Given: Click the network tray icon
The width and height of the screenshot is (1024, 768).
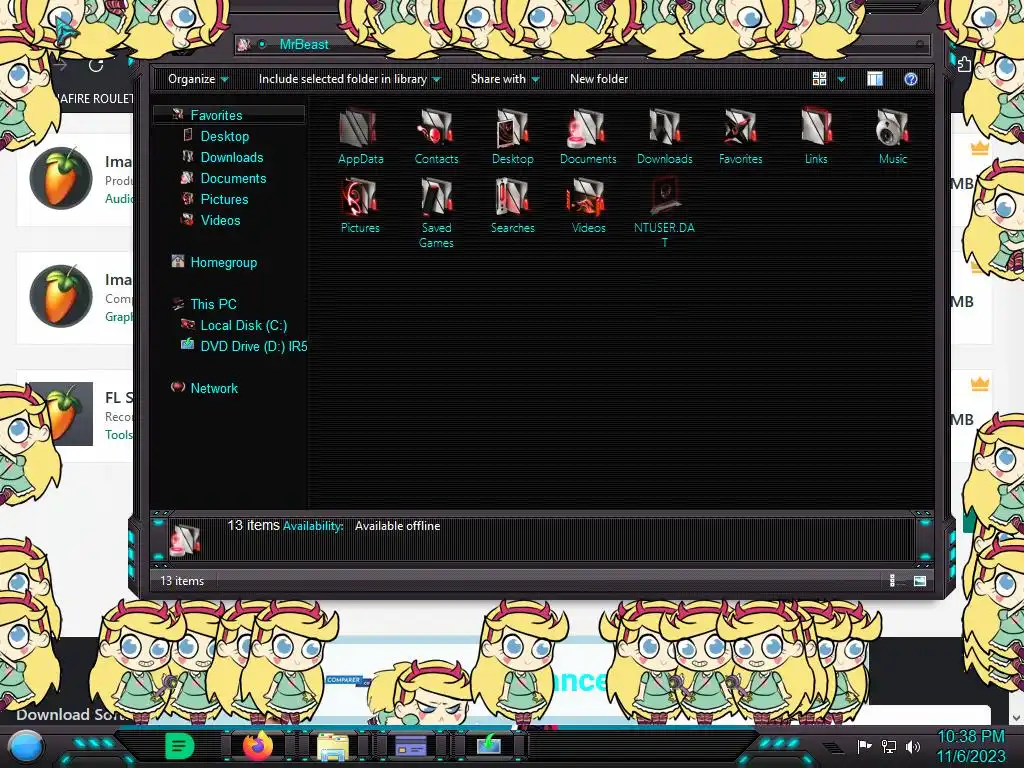Looking at the screenshot, I should pos(888,746).
